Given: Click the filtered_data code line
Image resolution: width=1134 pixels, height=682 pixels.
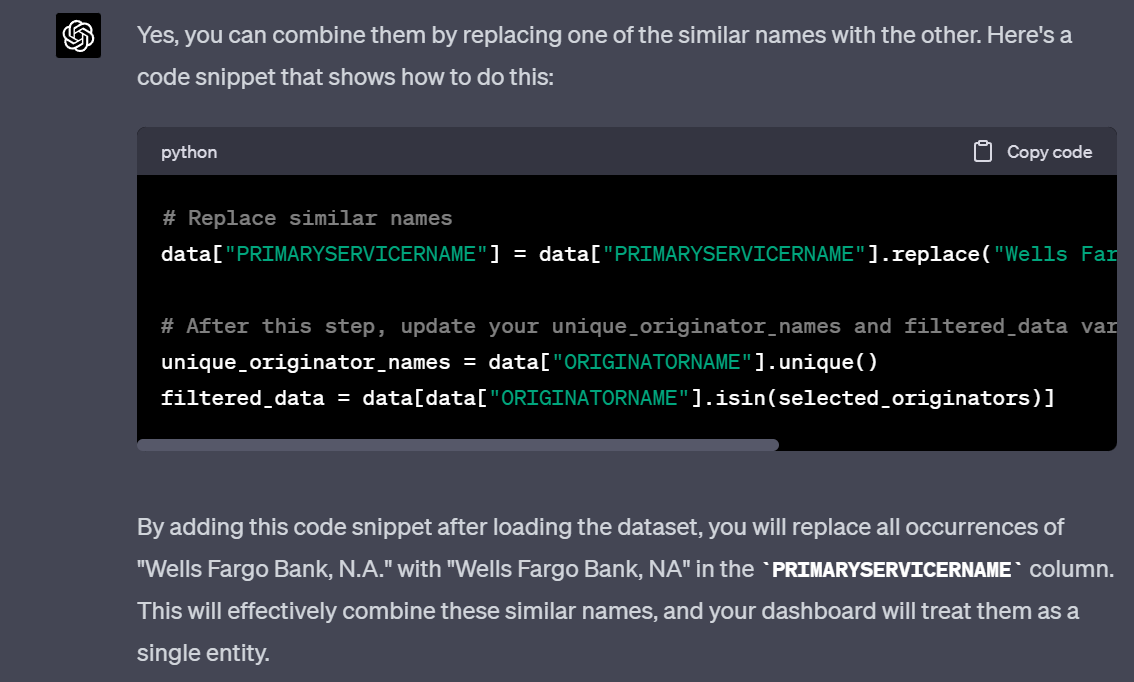Looking at the screenshot, I should pos(608,398).
